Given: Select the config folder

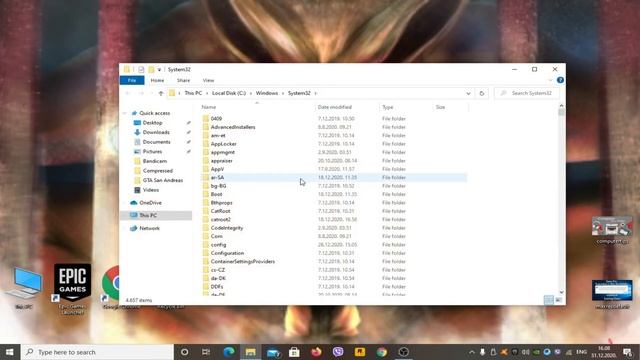Looking at the screenshot, I should click(218, 245).
